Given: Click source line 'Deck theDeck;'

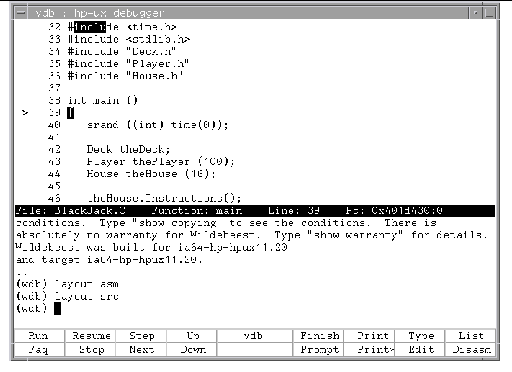Looking at the screenshot, I should pyautogui.click(x=128, y=149).
